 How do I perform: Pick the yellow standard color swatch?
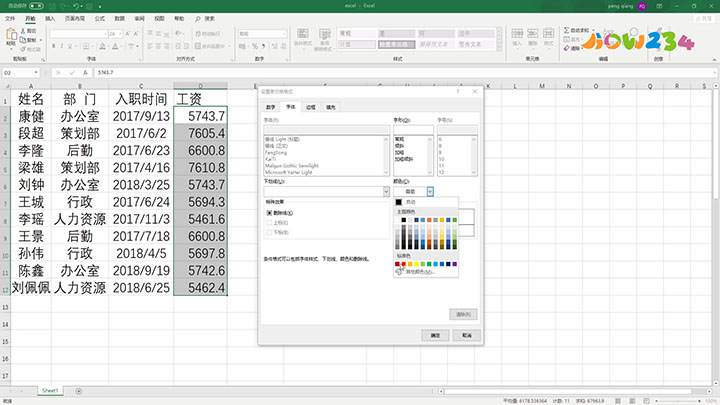[416, 264]
